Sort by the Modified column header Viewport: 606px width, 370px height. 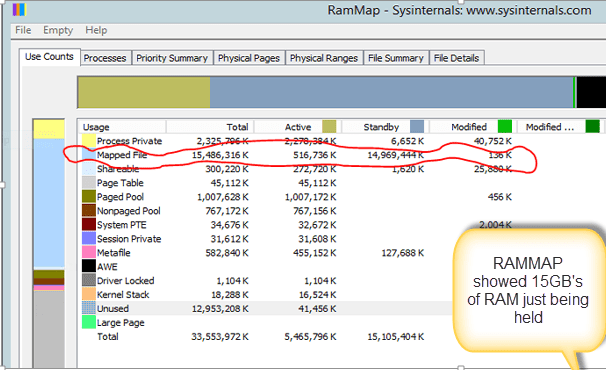(x=473, y=127)
